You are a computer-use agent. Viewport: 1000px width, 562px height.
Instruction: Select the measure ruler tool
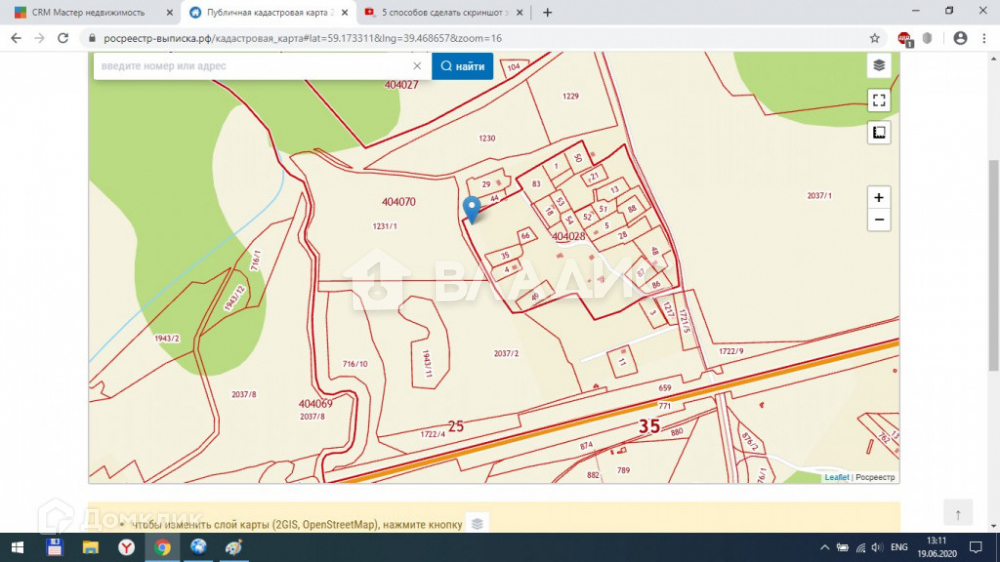pyautogui.click(x=878, y=132)
